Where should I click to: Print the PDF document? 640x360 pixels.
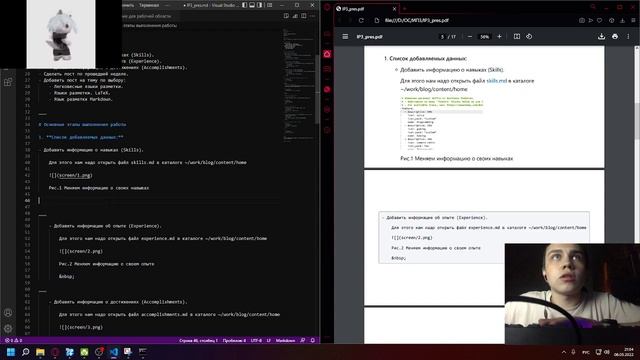point(615,37)
